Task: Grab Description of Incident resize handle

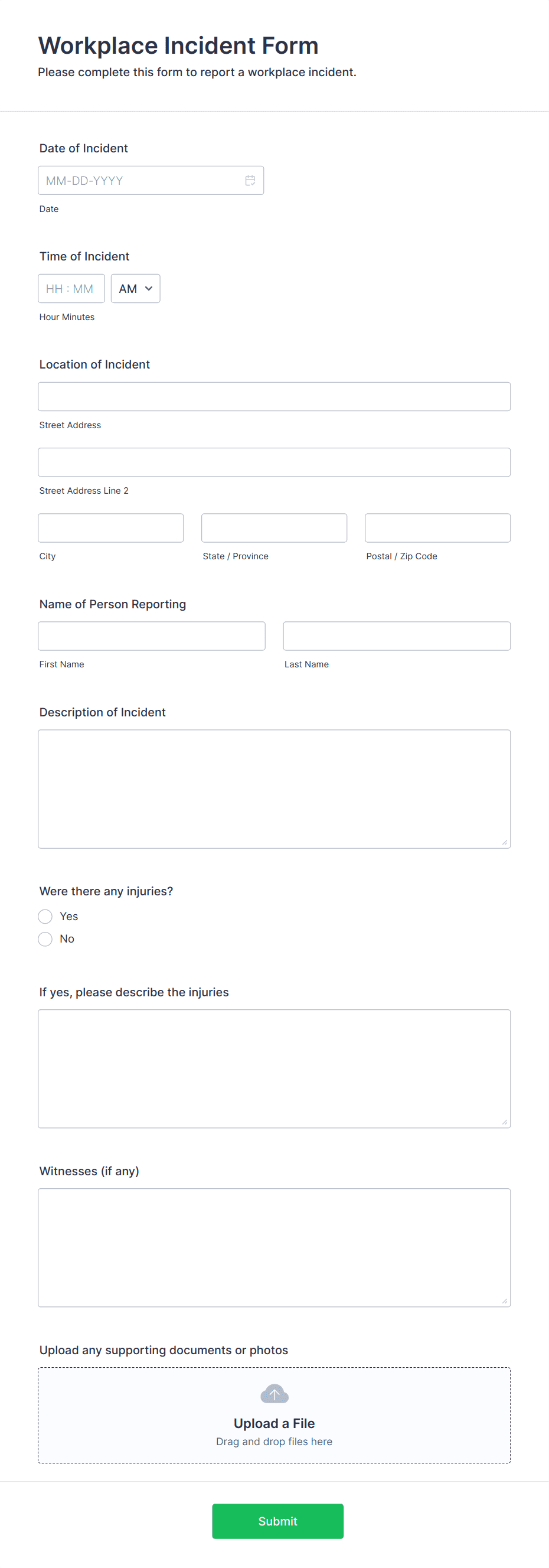Action: pyautogui.click(x=505, y=842)
